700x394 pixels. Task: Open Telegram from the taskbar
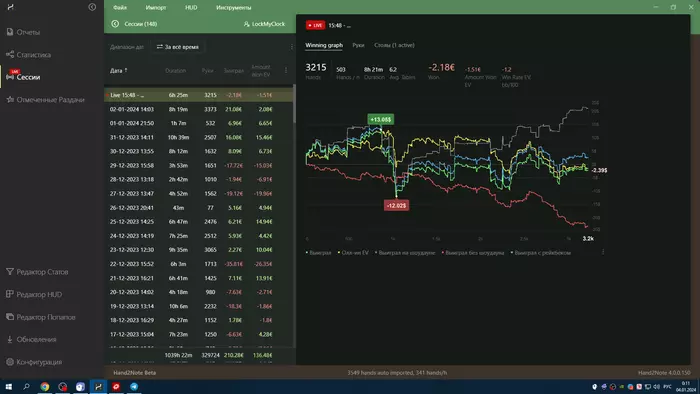(x=134, y=386)
